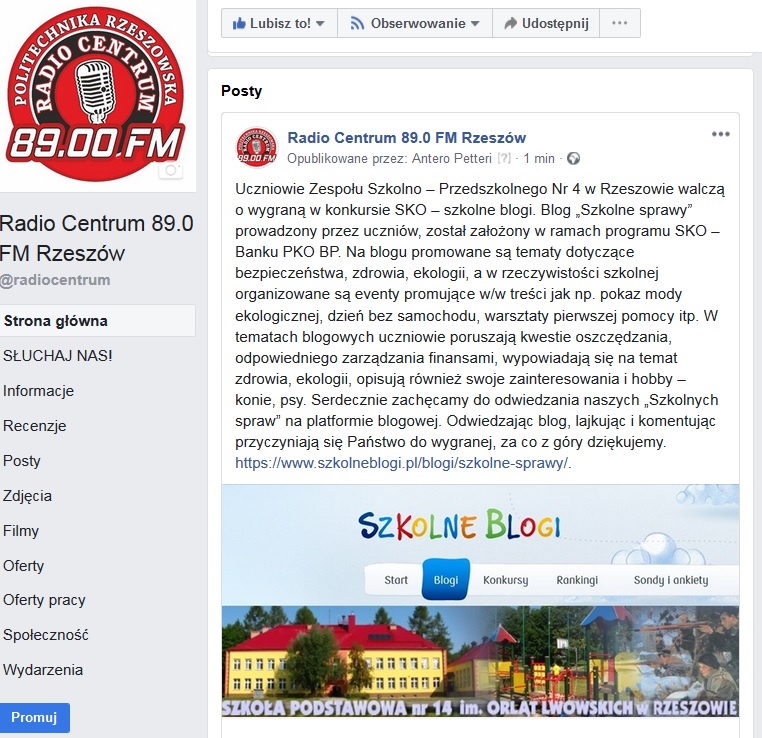762x738 pixels.
Task: Click the 1 min post timestamp
Action: click(539, 158)
